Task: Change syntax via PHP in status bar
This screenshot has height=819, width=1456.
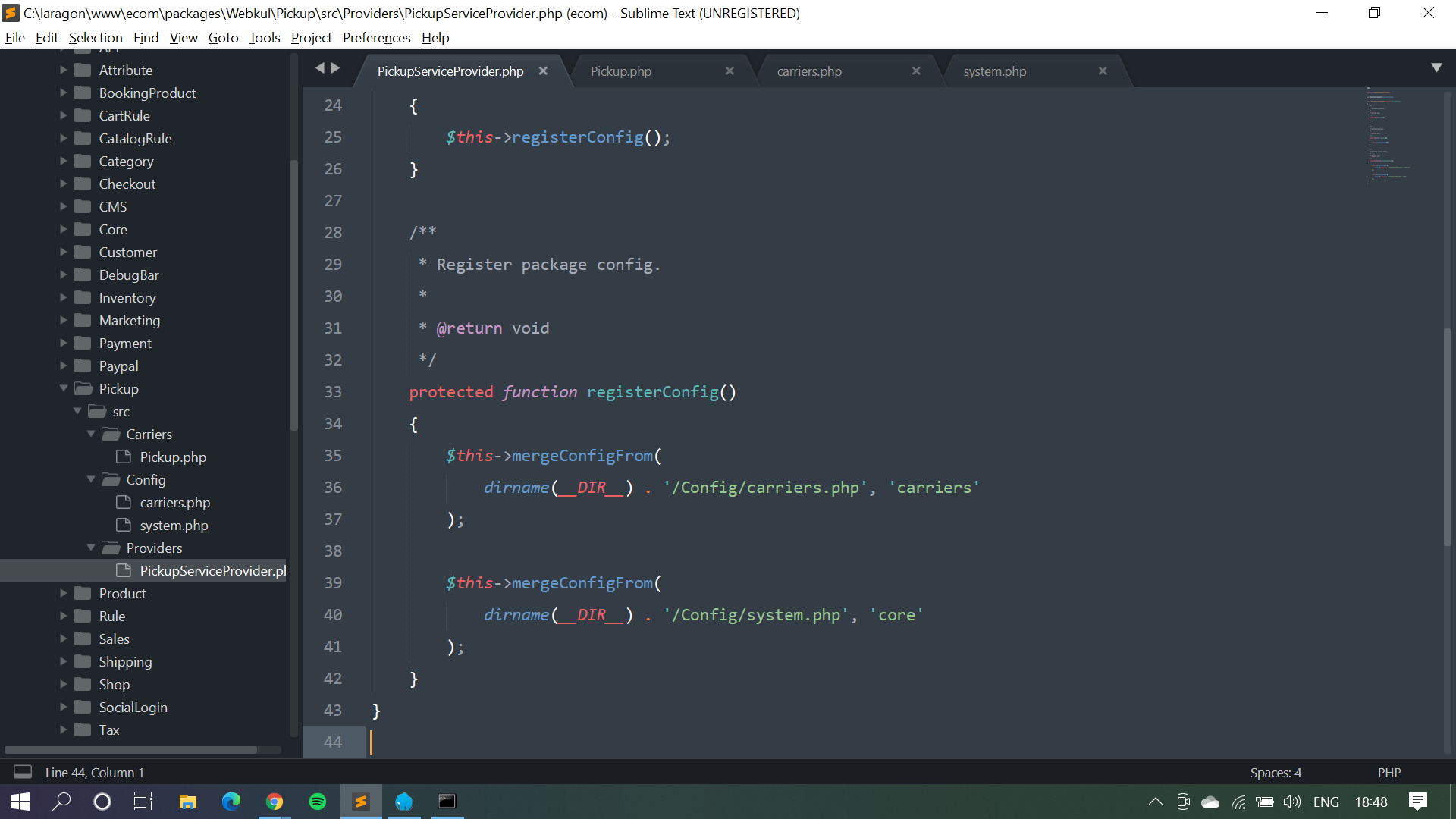Action: coord(1389,773)
